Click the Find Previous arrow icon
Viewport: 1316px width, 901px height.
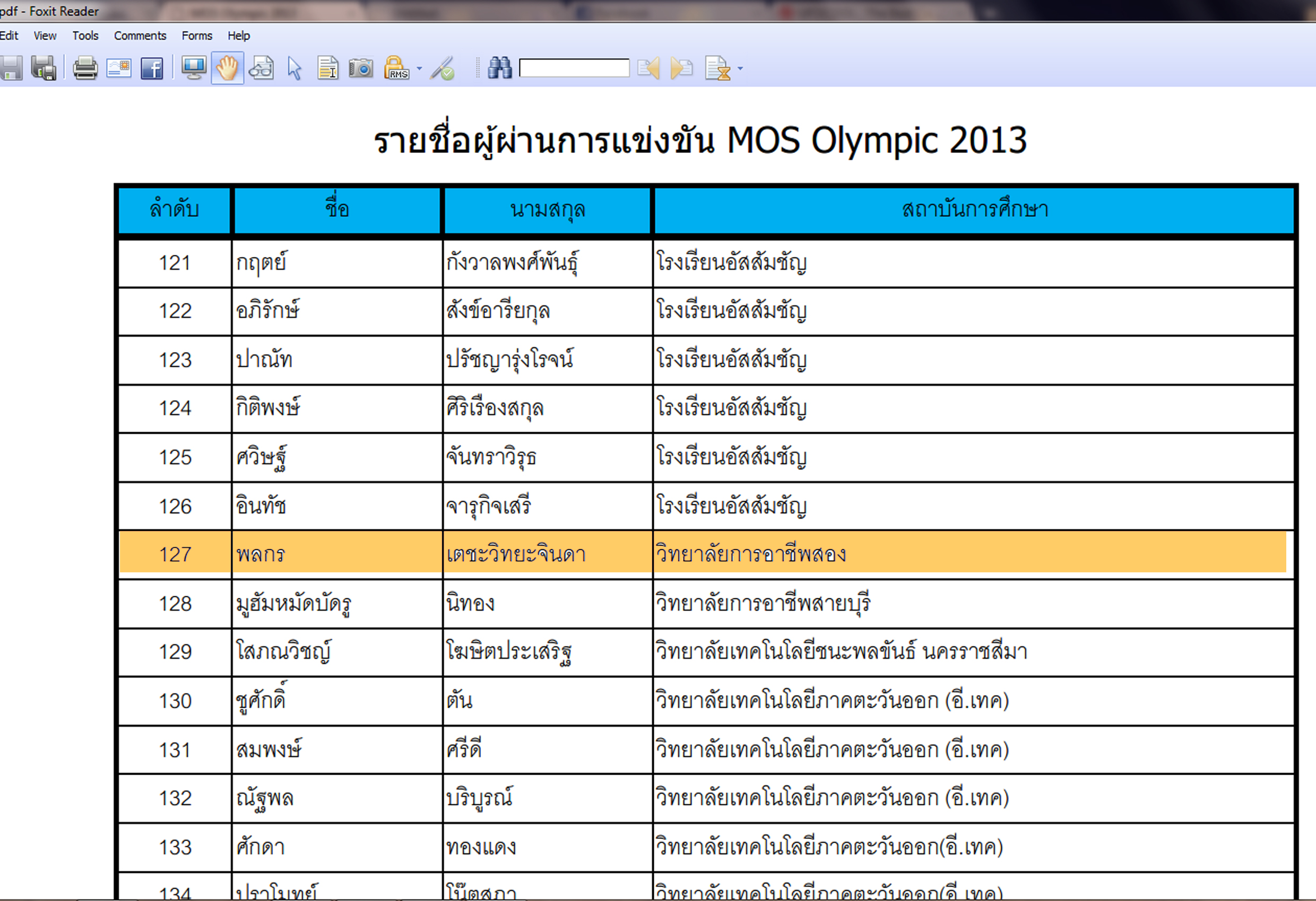648,68
